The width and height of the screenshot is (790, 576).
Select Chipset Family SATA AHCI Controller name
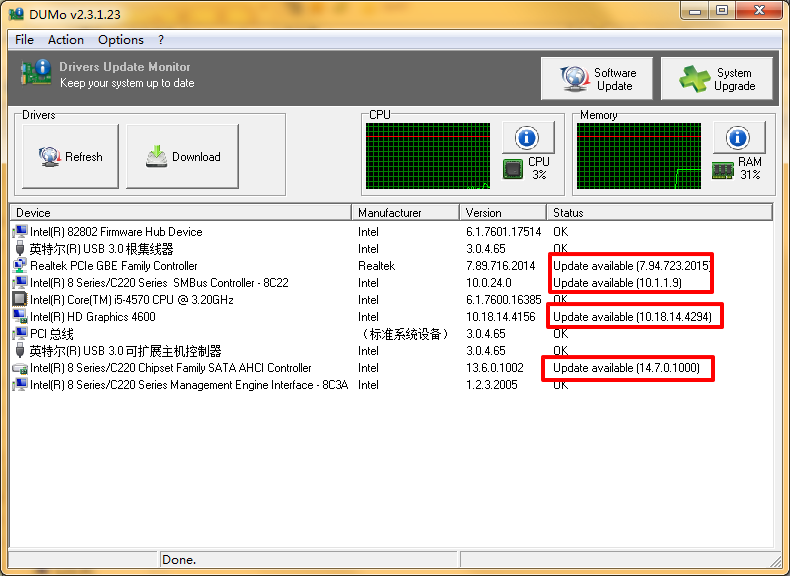point(171,368)
